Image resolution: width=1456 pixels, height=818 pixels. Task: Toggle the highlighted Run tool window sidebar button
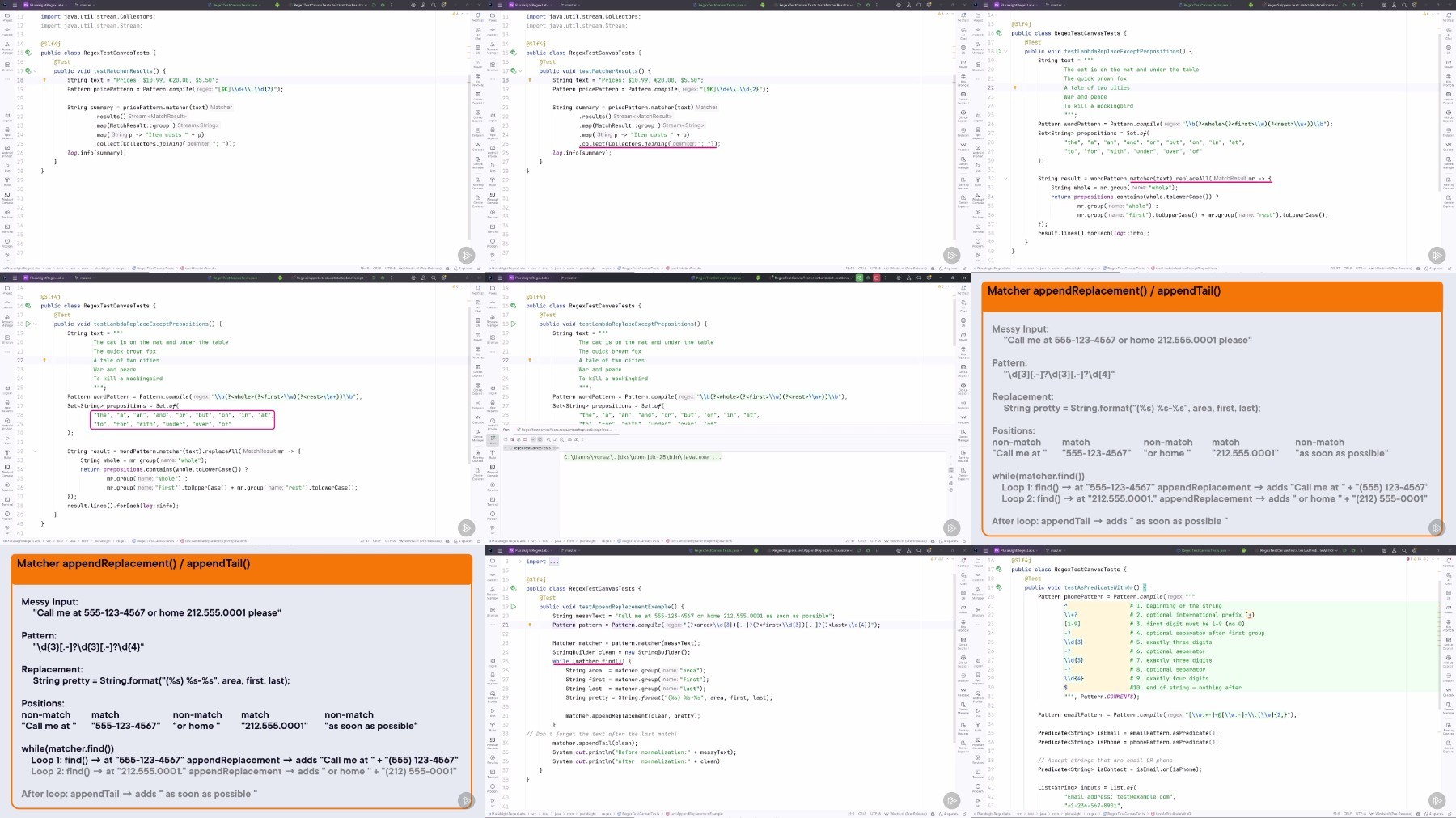(493, 439)
